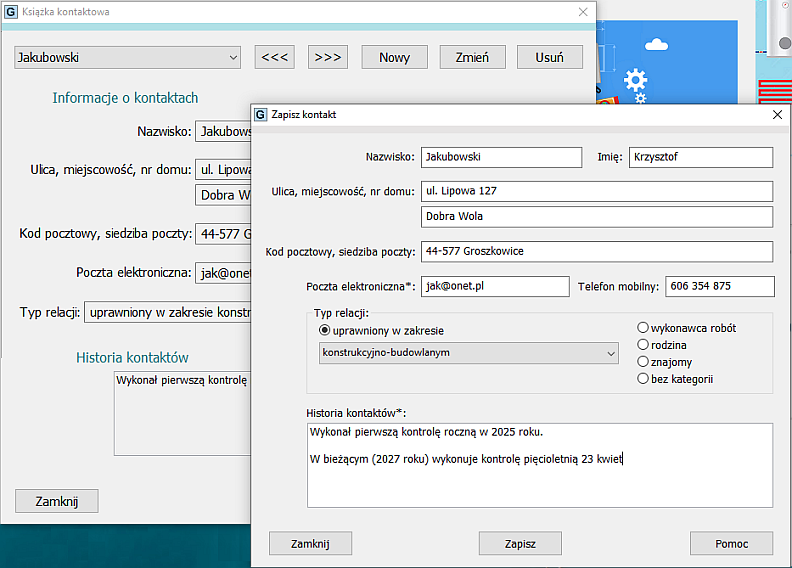Click the G icon in Książka kontaktowa title bar
Image resolution: width=792 pixels, height=568 pixels.
tap(11, 12)
